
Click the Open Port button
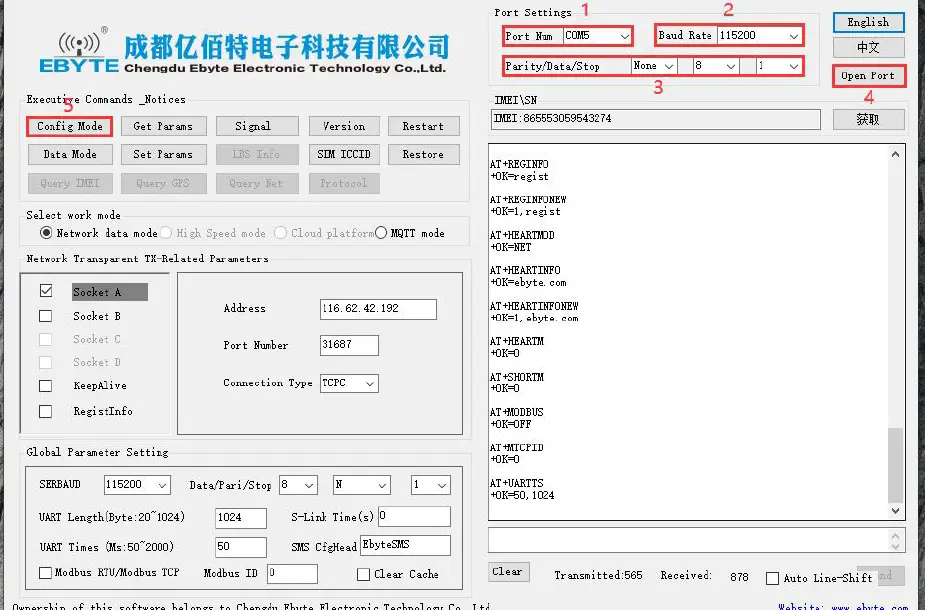[x=868, y=76]
